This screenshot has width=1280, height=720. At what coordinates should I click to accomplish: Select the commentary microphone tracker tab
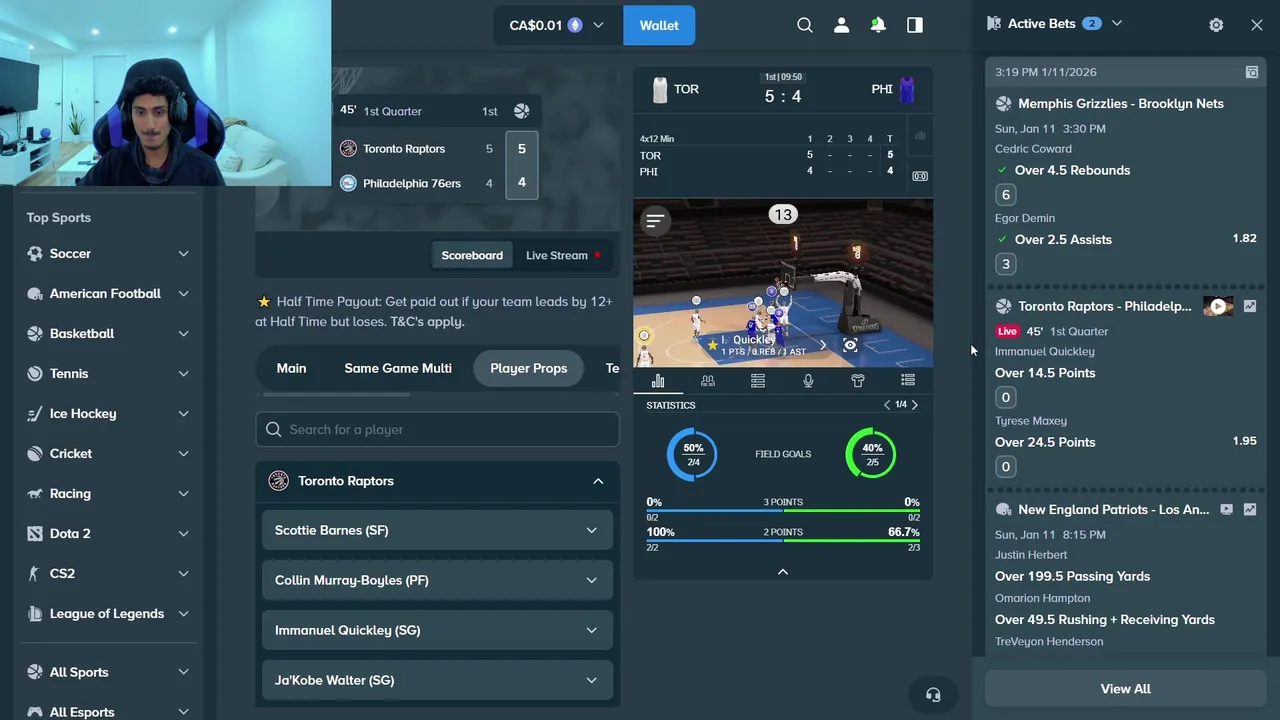tap(808, 380)
